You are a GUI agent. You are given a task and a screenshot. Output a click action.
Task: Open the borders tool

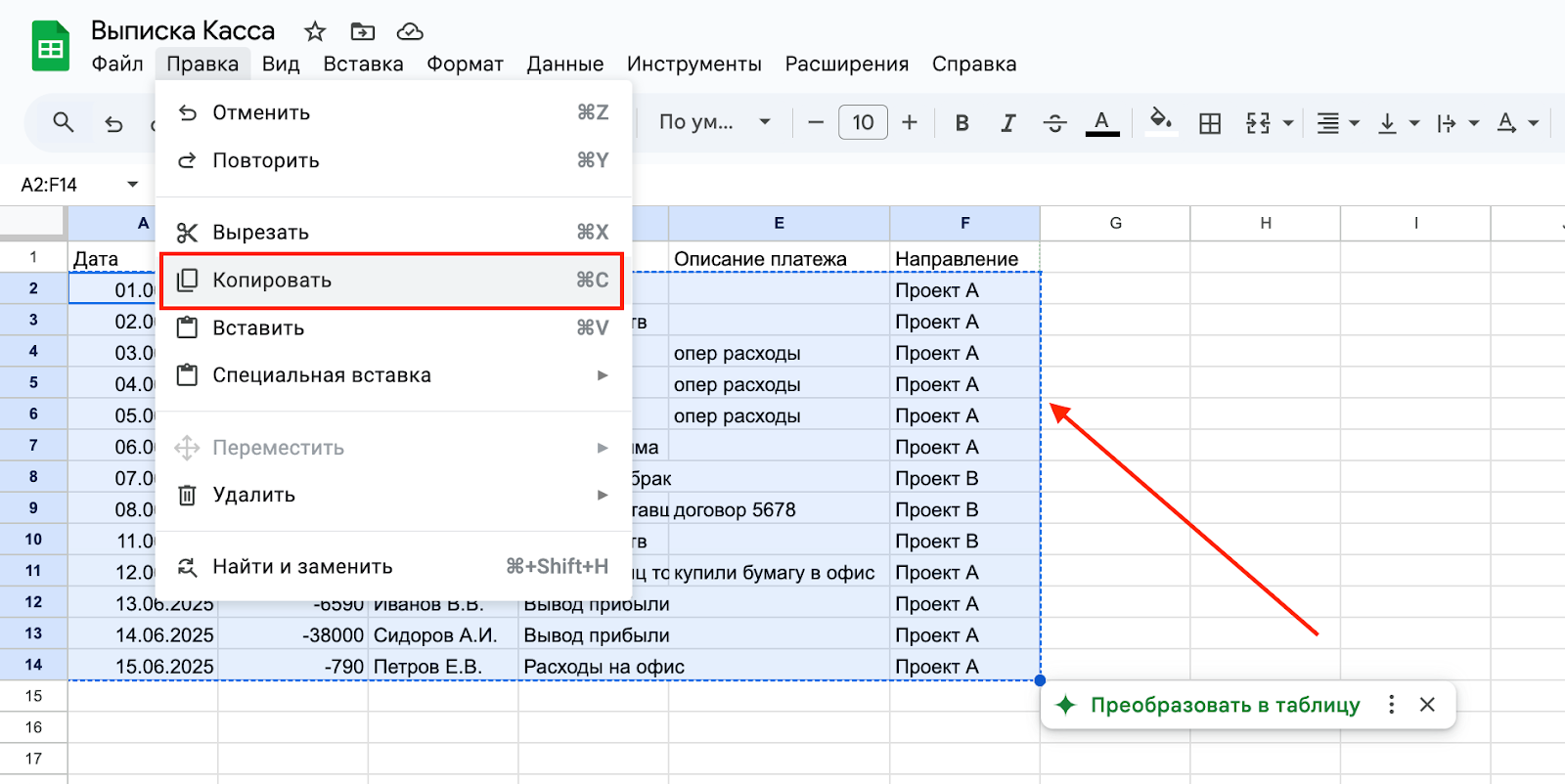(x=1210, y=123)
